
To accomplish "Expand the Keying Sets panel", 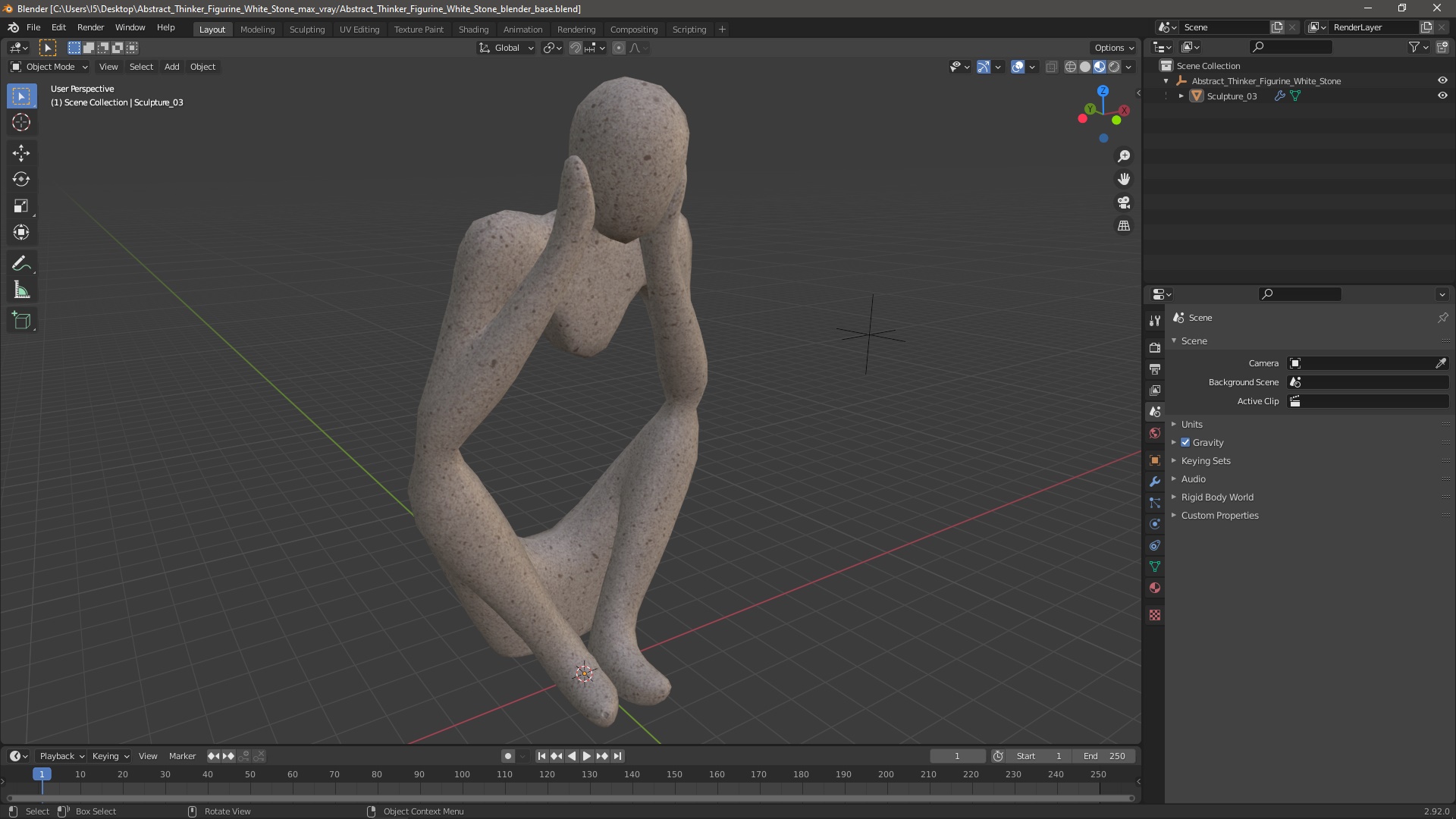I will (x=1206, y=460).
